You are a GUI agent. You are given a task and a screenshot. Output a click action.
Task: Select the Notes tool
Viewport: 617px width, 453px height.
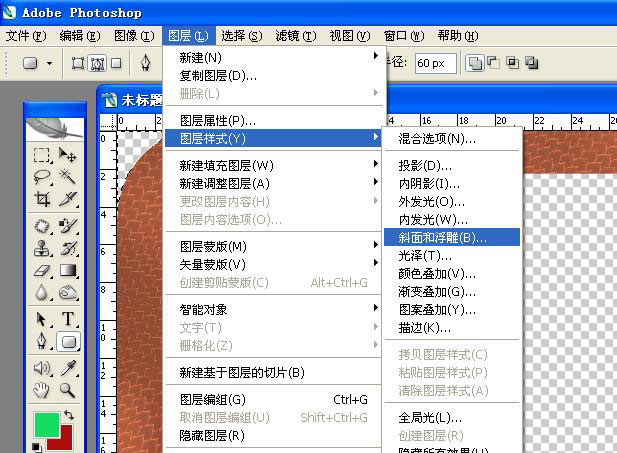click(42, 368)
